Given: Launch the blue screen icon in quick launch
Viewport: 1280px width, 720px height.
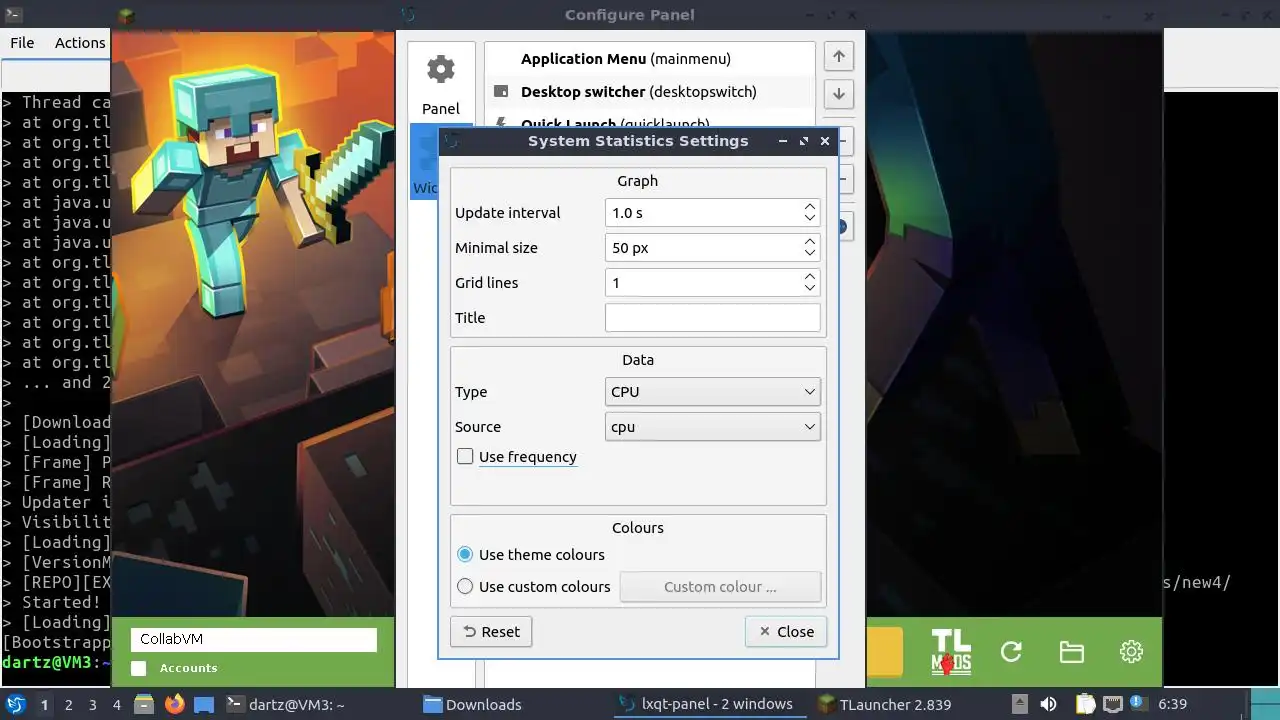Looking at the screenshot, I should click(x=204, y=704).
